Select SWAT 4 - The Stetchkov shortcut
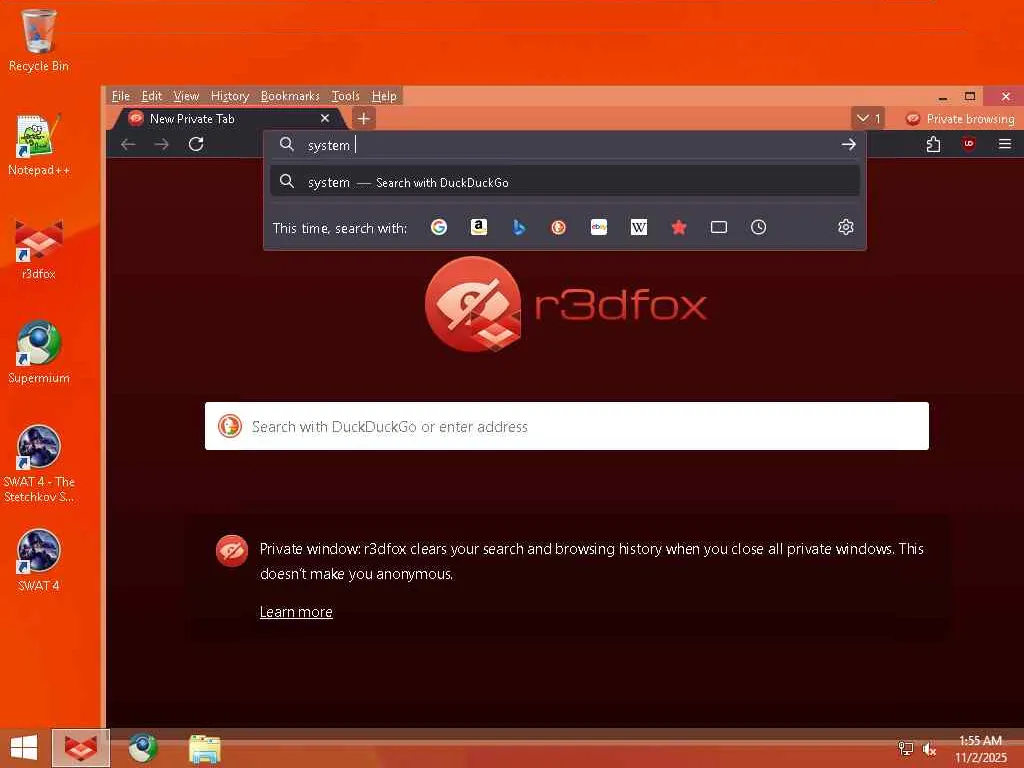 39,464
